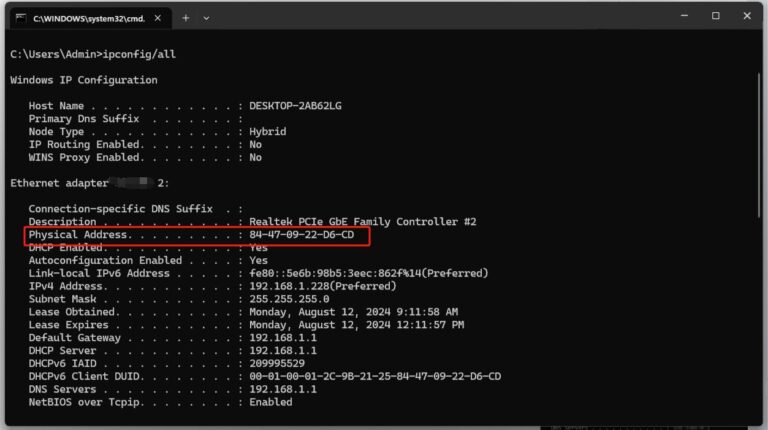Image resolution: width=768 pixels, height=430 pixels.
Task: Click the subnet mask 255.255.255.0
Action: (x=289, y=299)
